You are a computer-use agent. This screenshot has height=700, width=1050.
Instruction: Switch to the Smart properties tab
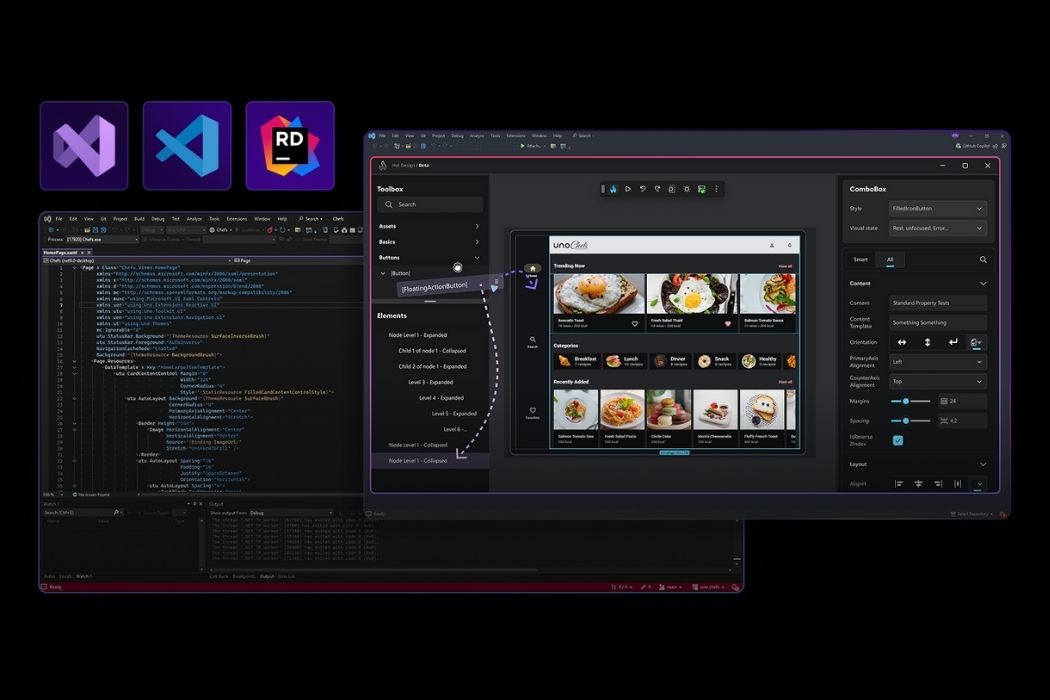click(860, 260)
